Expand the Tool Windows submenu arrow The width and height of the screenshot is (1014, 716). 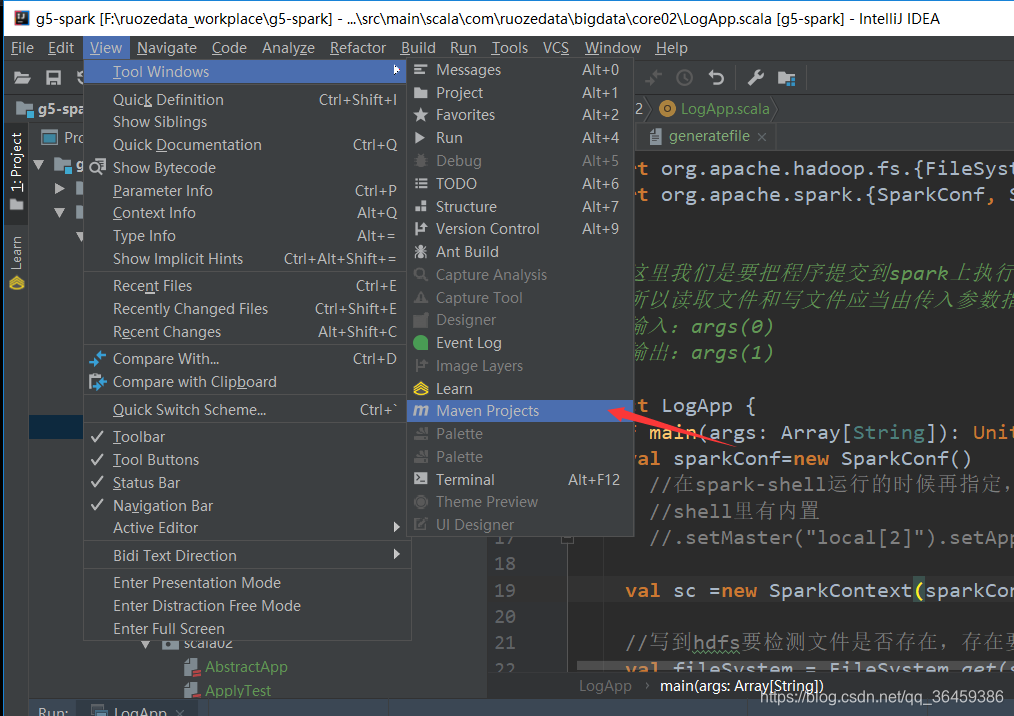[396, 71]
